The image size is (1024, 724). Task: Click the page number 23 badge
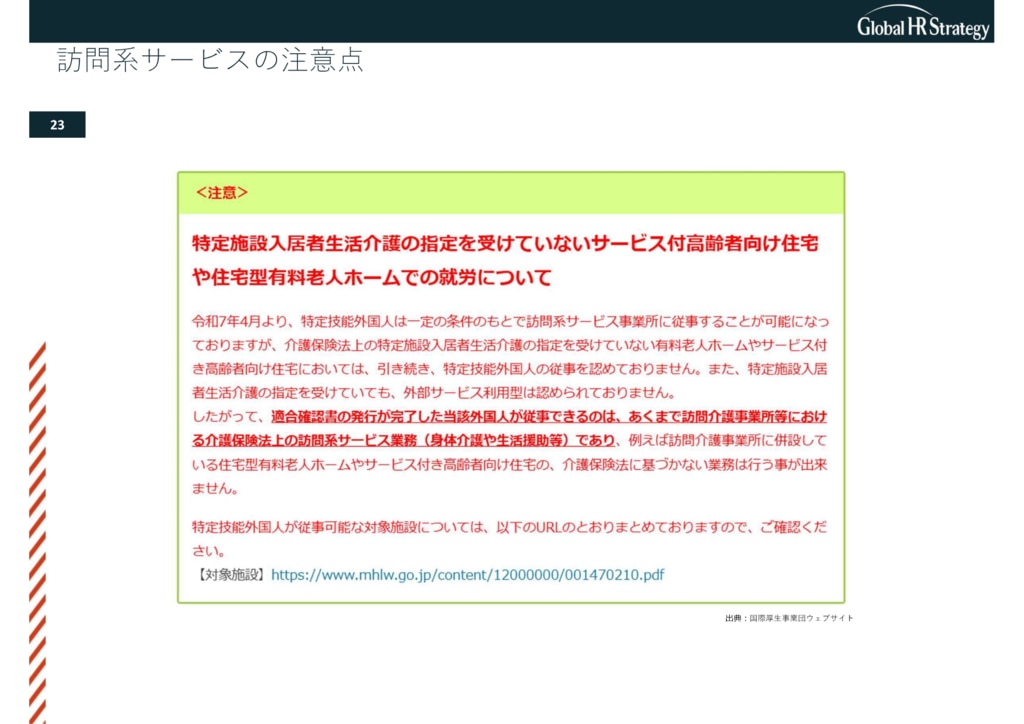(57, 125)
